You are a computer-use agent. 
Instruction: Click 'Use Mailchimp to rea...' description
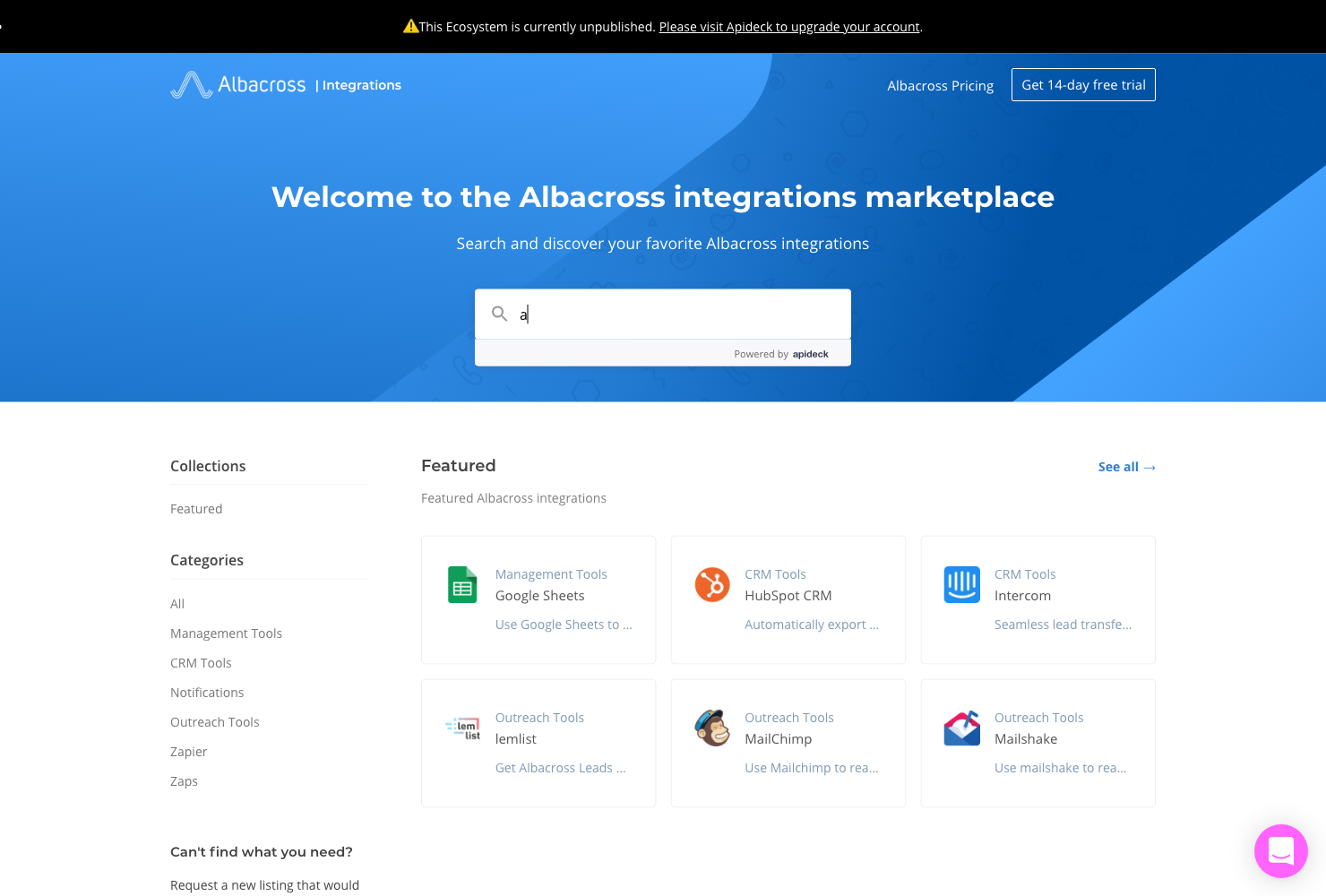click(x=812, y=768)
